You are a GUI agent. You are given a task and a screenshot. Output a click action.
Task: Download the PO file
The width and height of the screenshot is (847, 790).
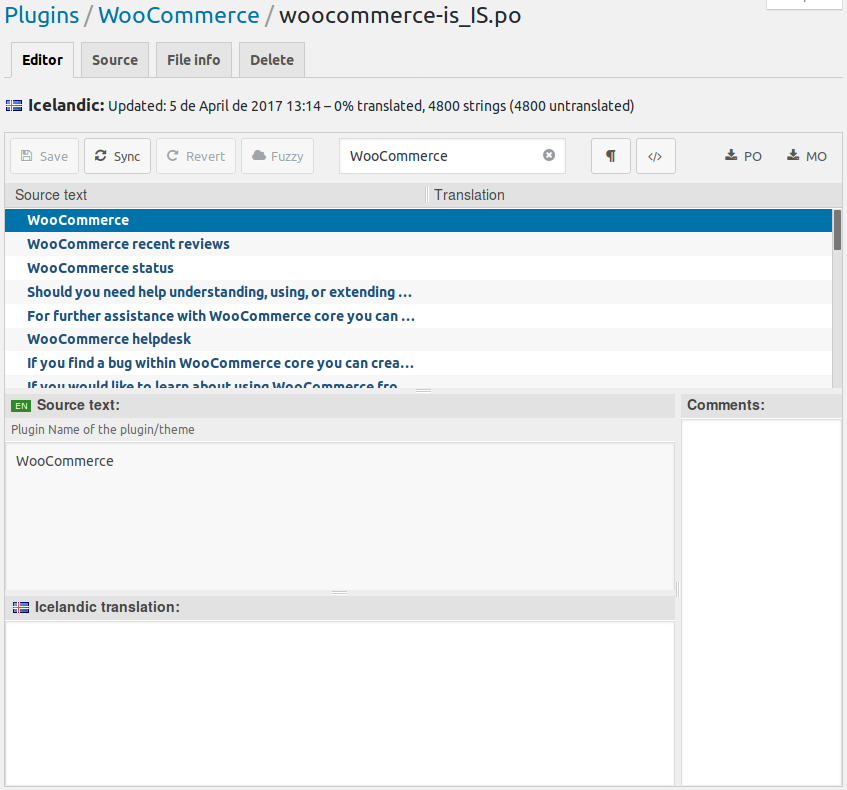click(743, 156)
